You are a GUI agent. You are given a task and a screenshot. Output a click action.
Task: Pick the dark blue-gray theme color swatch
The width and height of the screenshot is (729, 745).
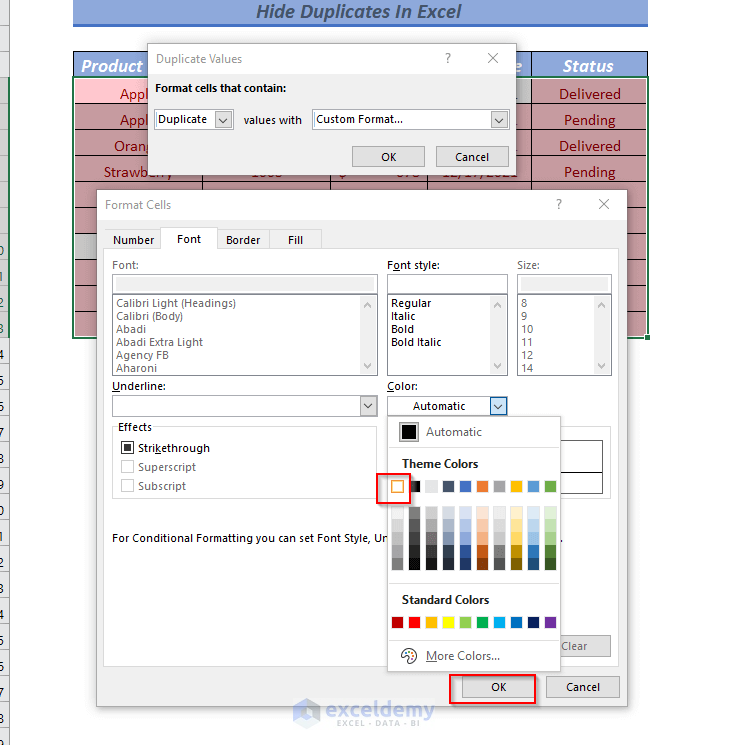click(x=449, y=487)
